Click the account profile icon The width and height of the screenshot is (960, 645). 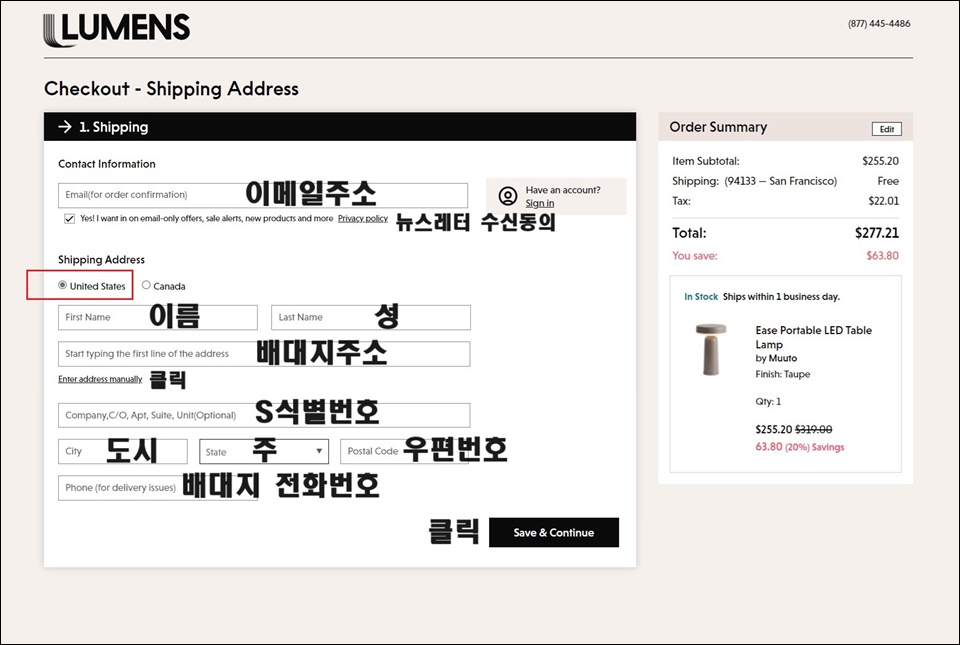[x=508, y=196]
